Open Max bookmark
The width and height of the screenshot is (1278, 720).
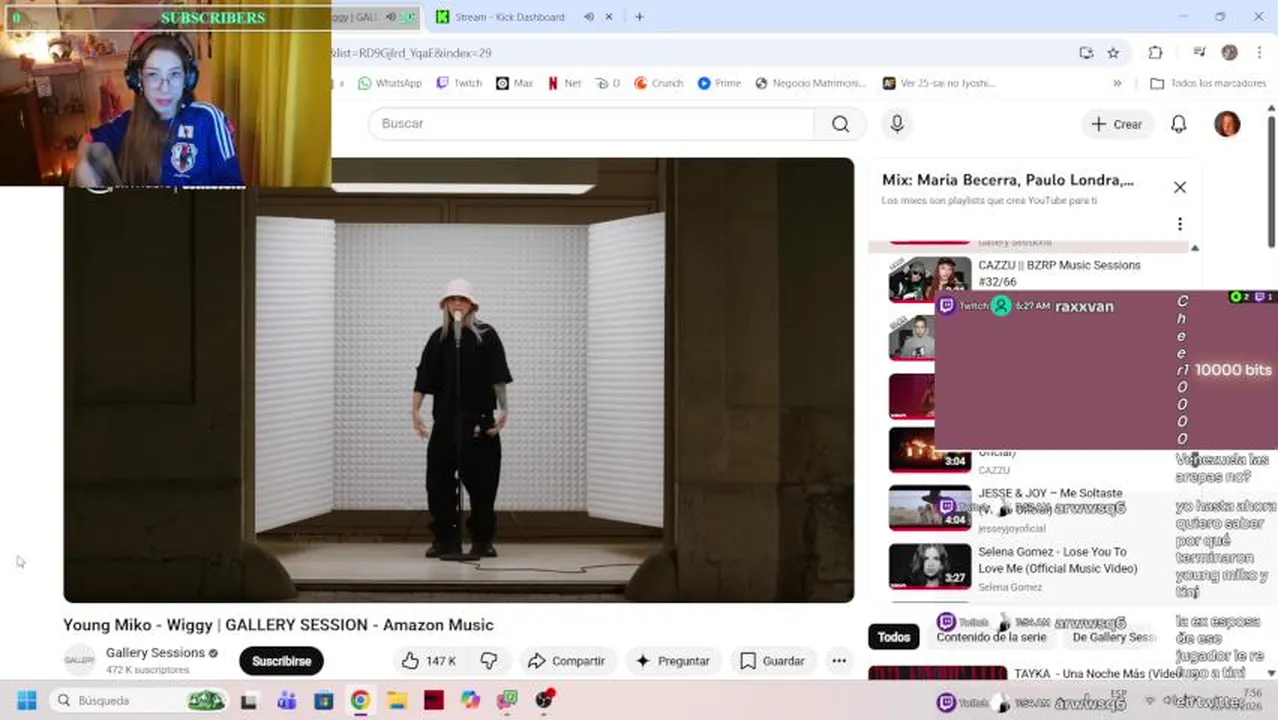(515, 83)
